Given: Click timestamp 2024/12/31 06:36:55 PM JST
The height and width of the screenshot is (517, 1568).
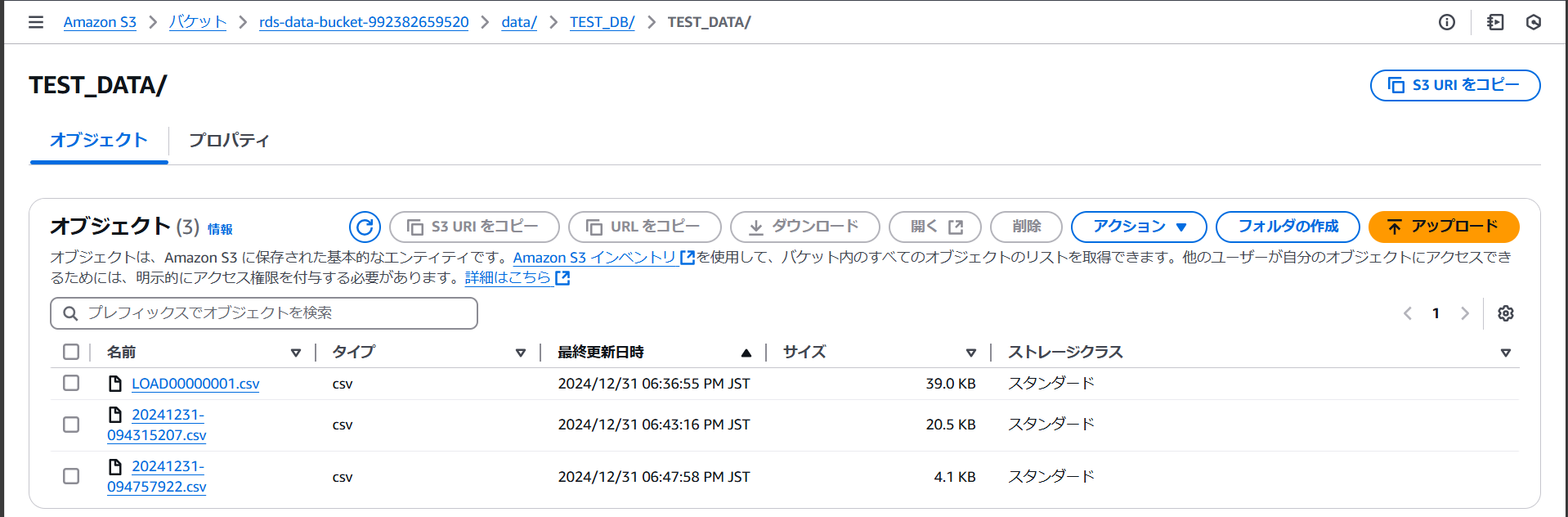Looking at the screenshot, I should [654, 384].
